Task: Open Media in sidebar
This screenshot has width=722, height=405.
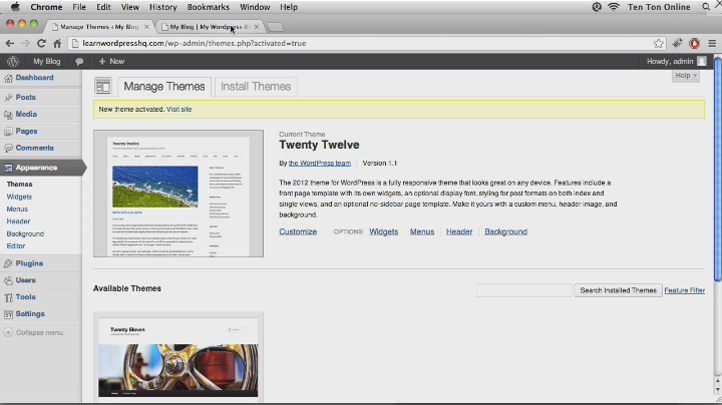Action: [26, 114]
